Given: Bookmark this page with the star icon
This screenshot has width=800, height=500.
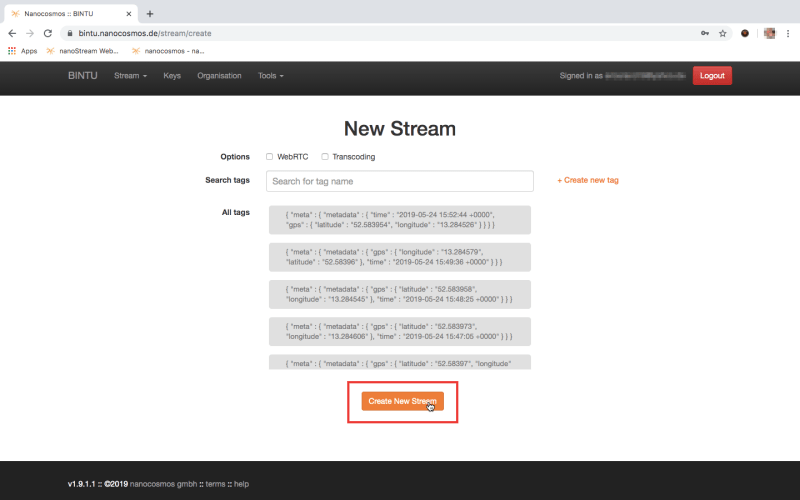Looking at the screenshot, I should tap(722, 33).
